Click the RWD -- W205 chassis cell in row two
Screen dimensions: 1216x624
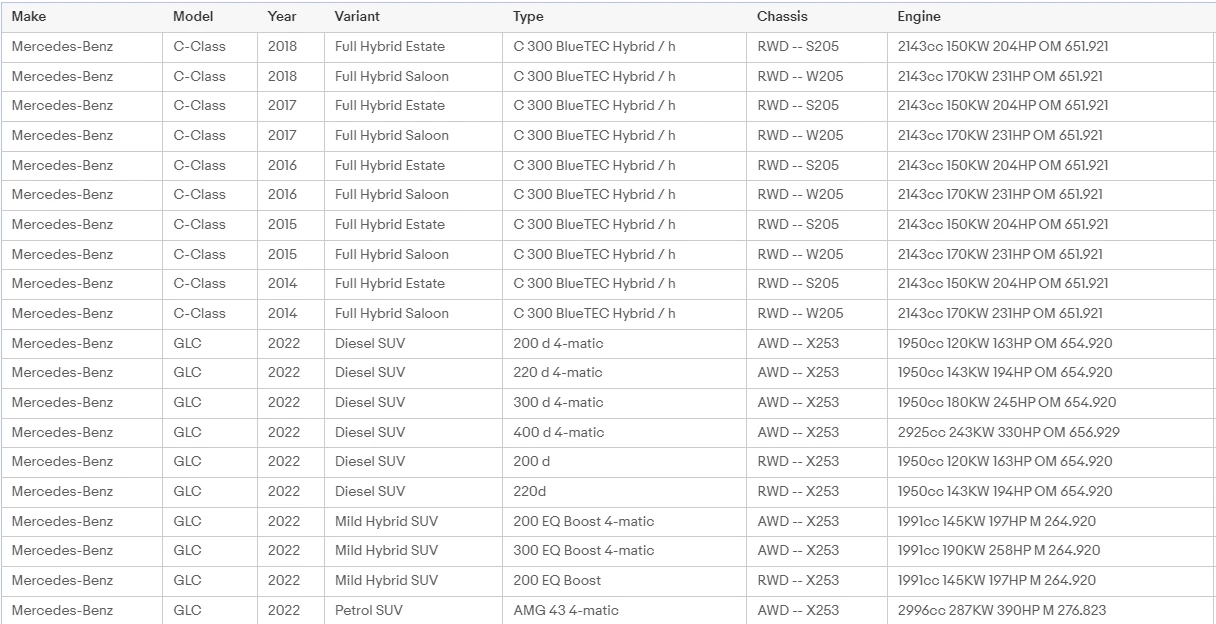[795, 76]
